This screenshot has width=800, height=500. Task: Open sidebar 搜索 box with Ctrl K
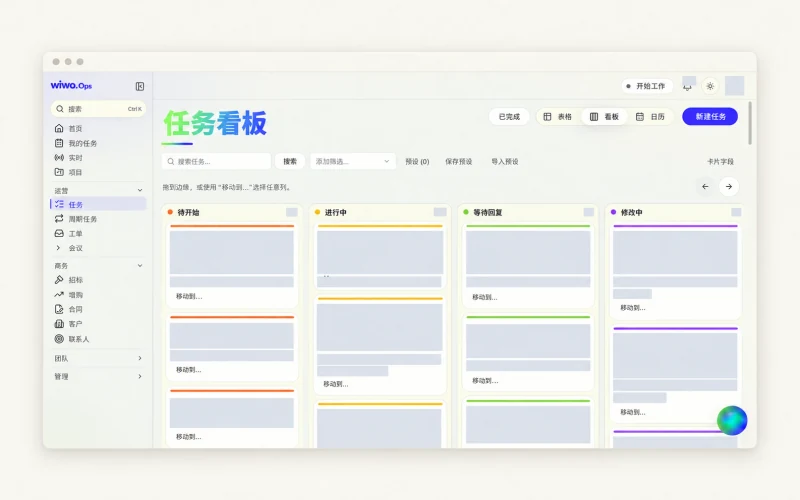pyautogui.click(x=98, y=109)
